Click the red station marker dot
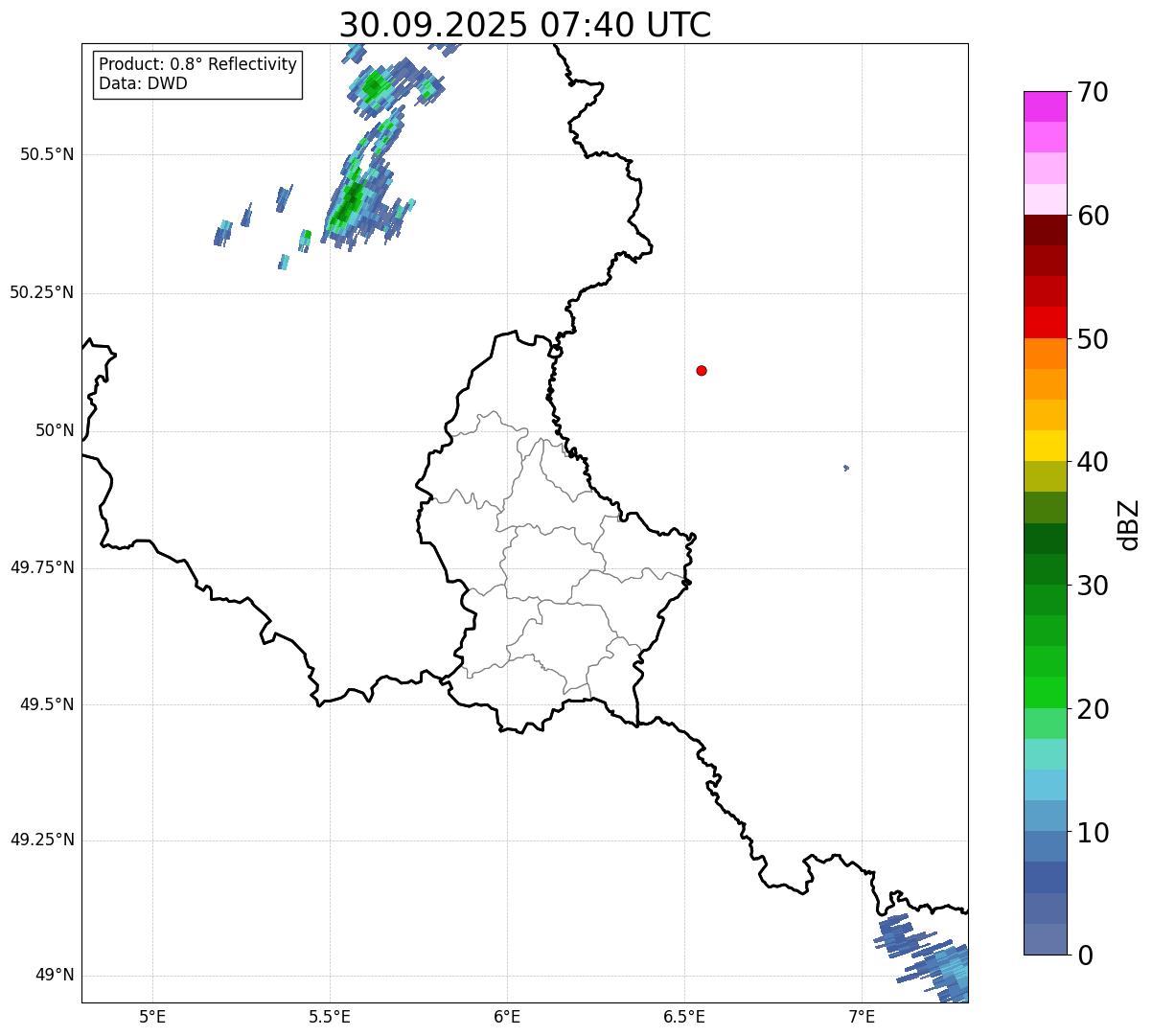Image resolution: width=1152 pixels, height=1036 pixels. pyautogui.click(x=702, y=370)
